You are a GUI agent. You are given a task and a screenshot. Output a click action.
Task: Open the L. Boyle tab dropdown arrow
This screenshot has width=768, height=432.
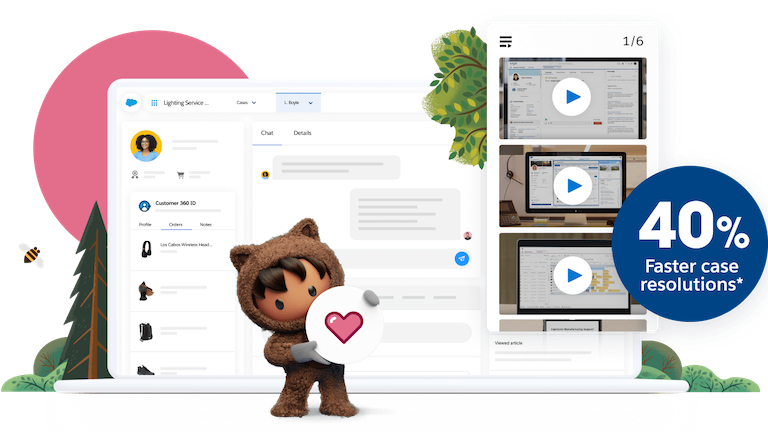tap(311, 103)
